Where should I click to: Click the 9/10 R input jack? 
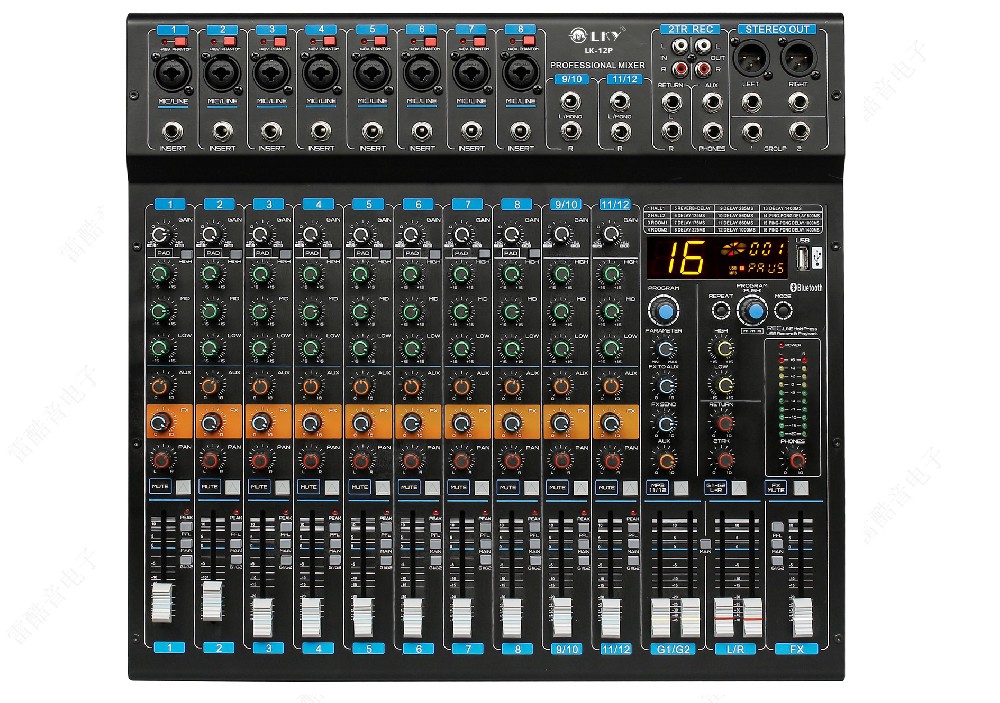point(570,131)
